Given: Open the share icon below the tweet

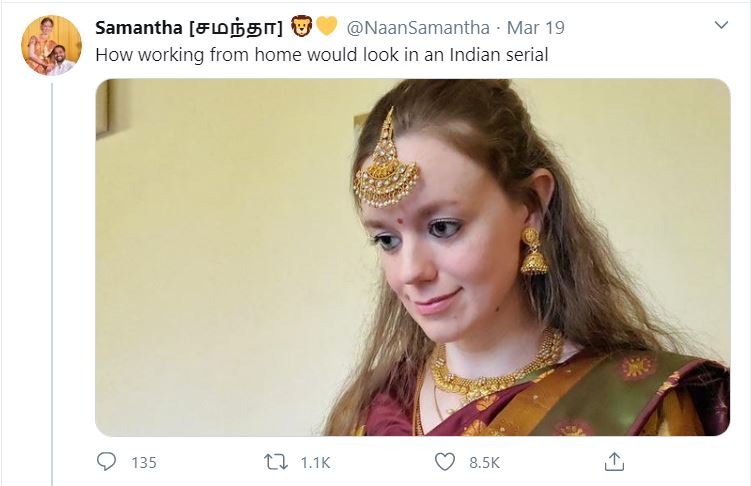Looking at the screenshot, I should [614, 461].
